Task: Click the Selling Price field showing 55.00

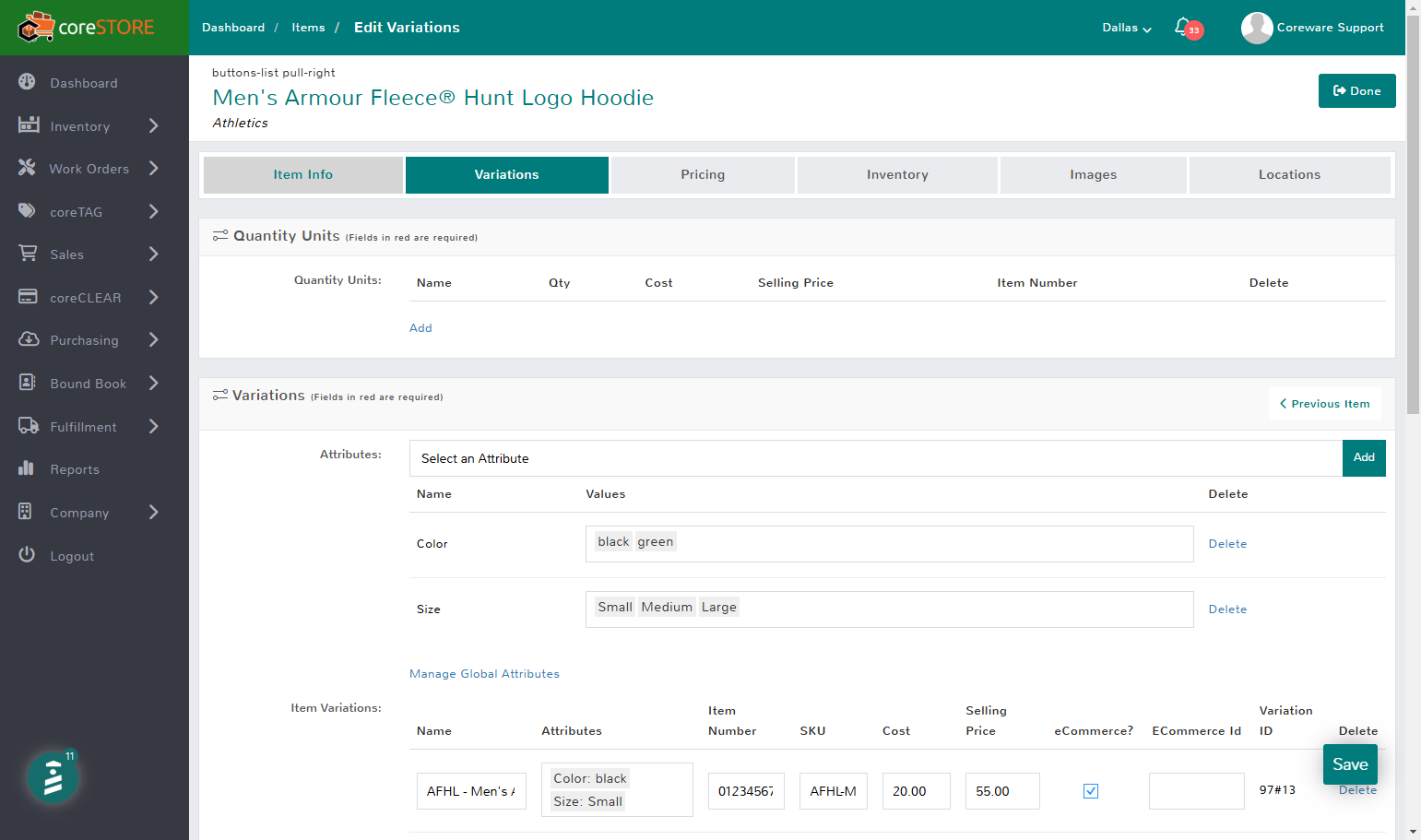Action: click(x=1002, y=791)
